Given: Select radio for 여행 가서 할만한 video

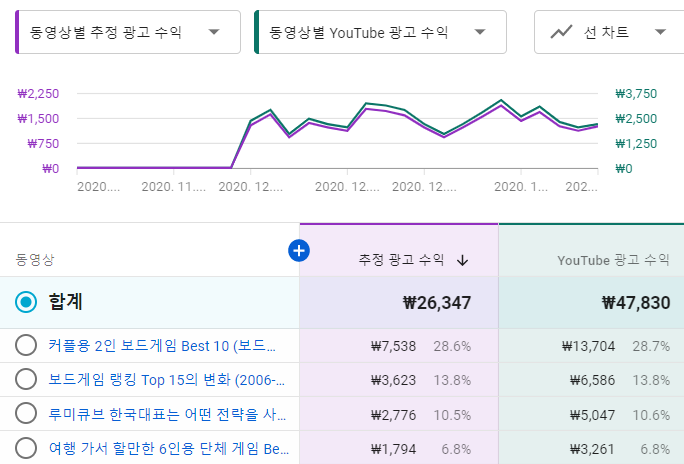Looking at the screenshot, I should pos(26,448).
